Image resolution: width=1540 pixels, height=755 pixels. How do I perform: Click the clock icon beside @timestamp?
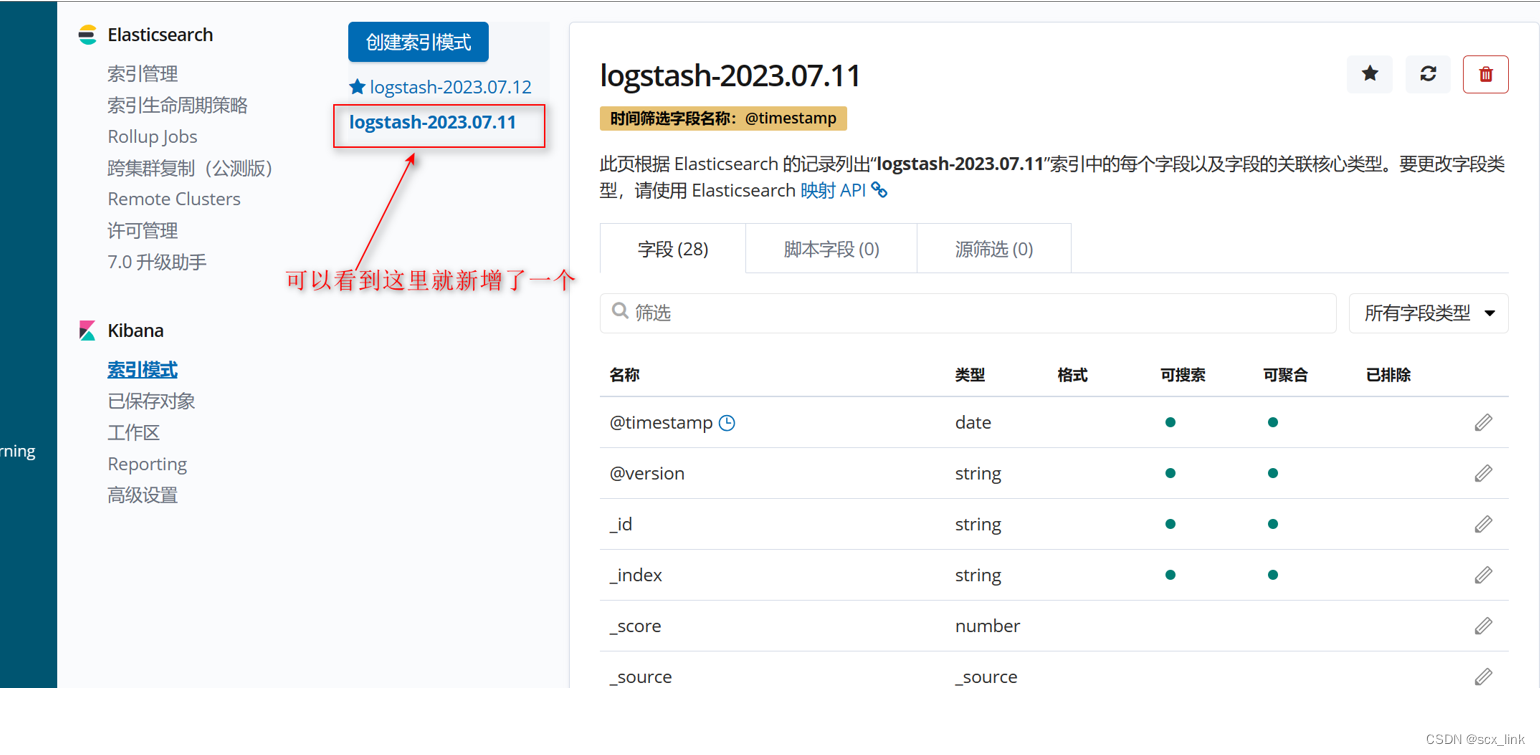727,423
